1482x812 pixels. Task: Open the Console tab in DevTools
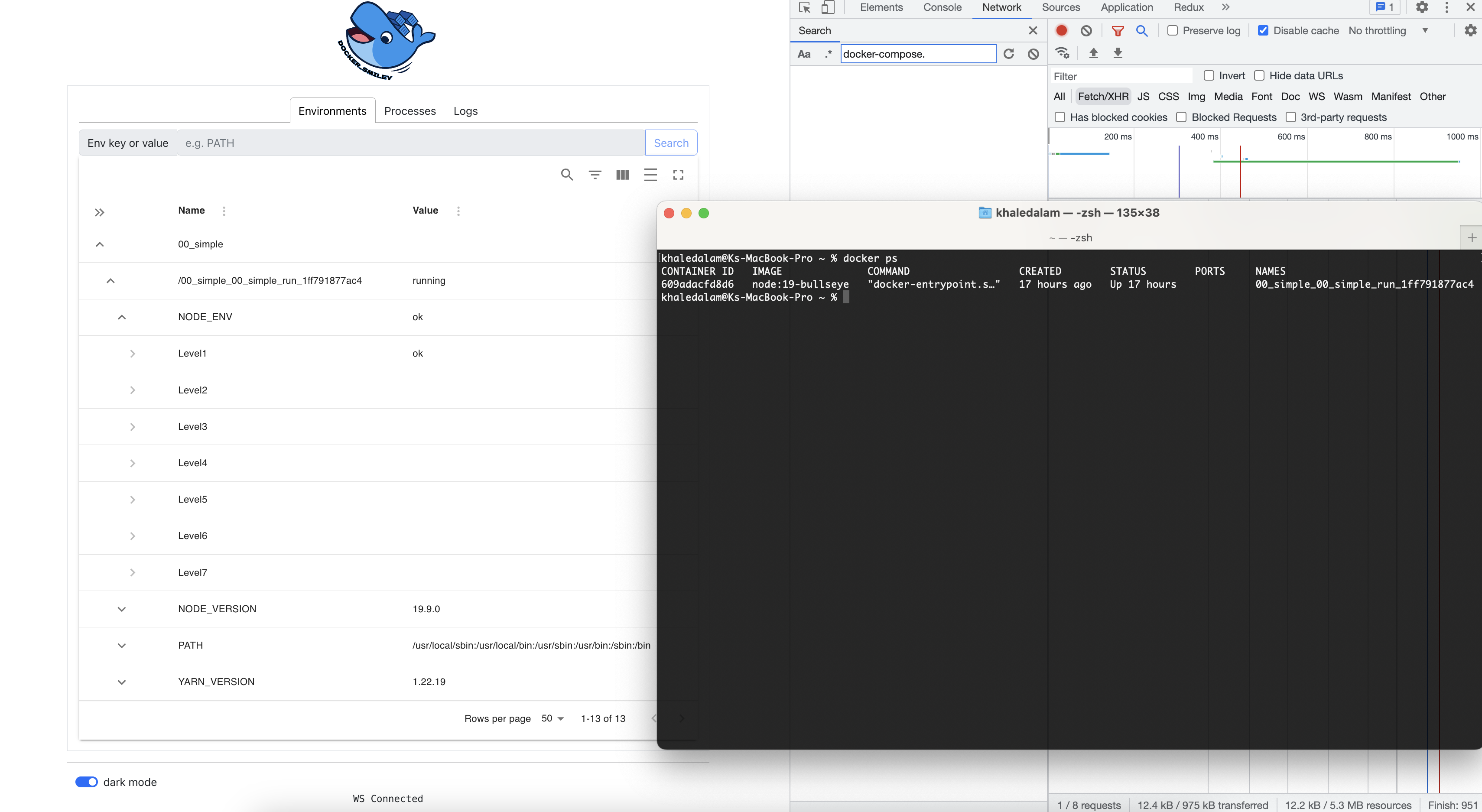942,7
